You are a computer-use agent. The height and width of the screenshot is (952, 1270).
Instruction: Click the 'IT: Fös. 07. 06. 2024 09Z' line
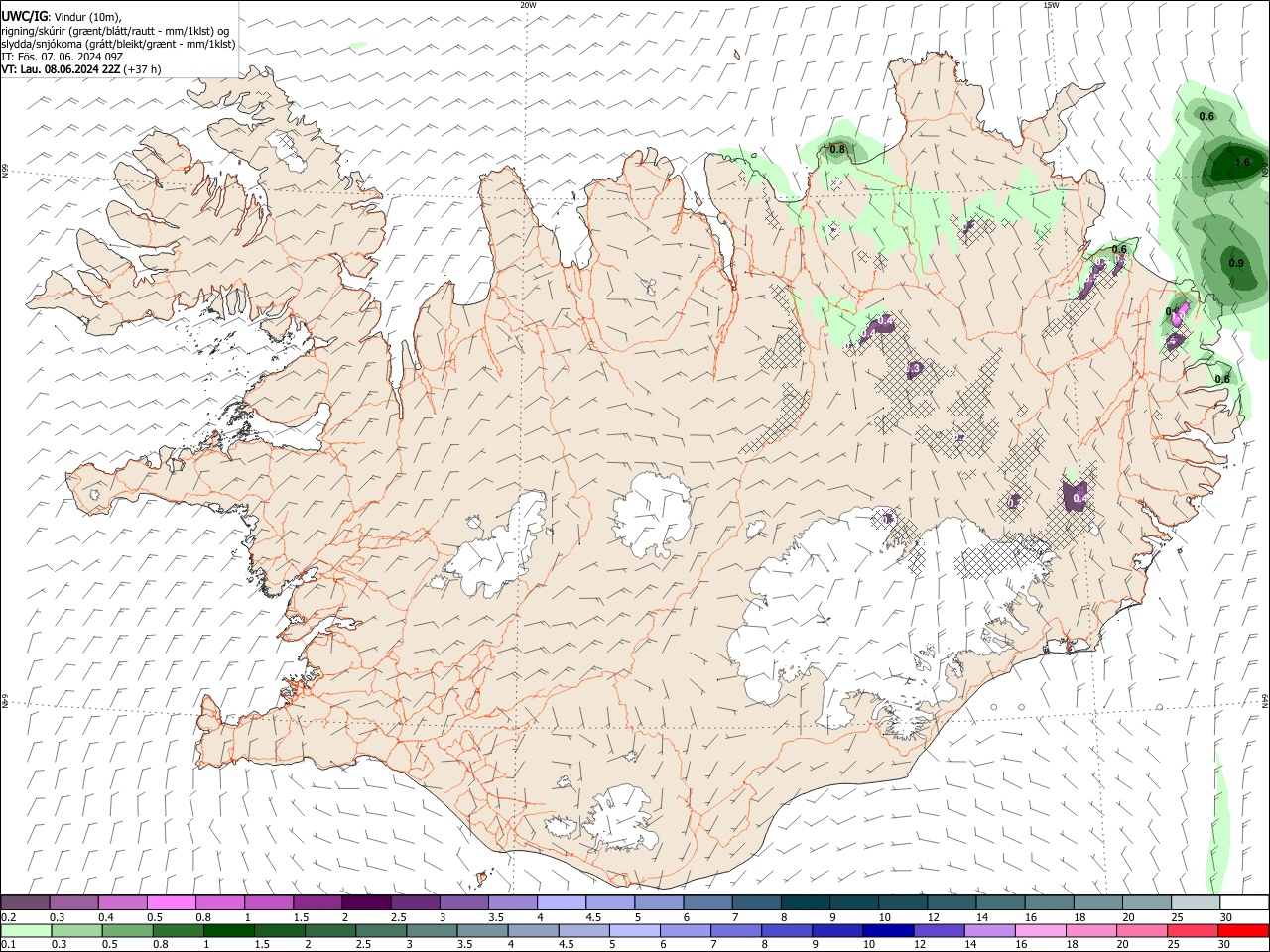(x=62, y=57)
